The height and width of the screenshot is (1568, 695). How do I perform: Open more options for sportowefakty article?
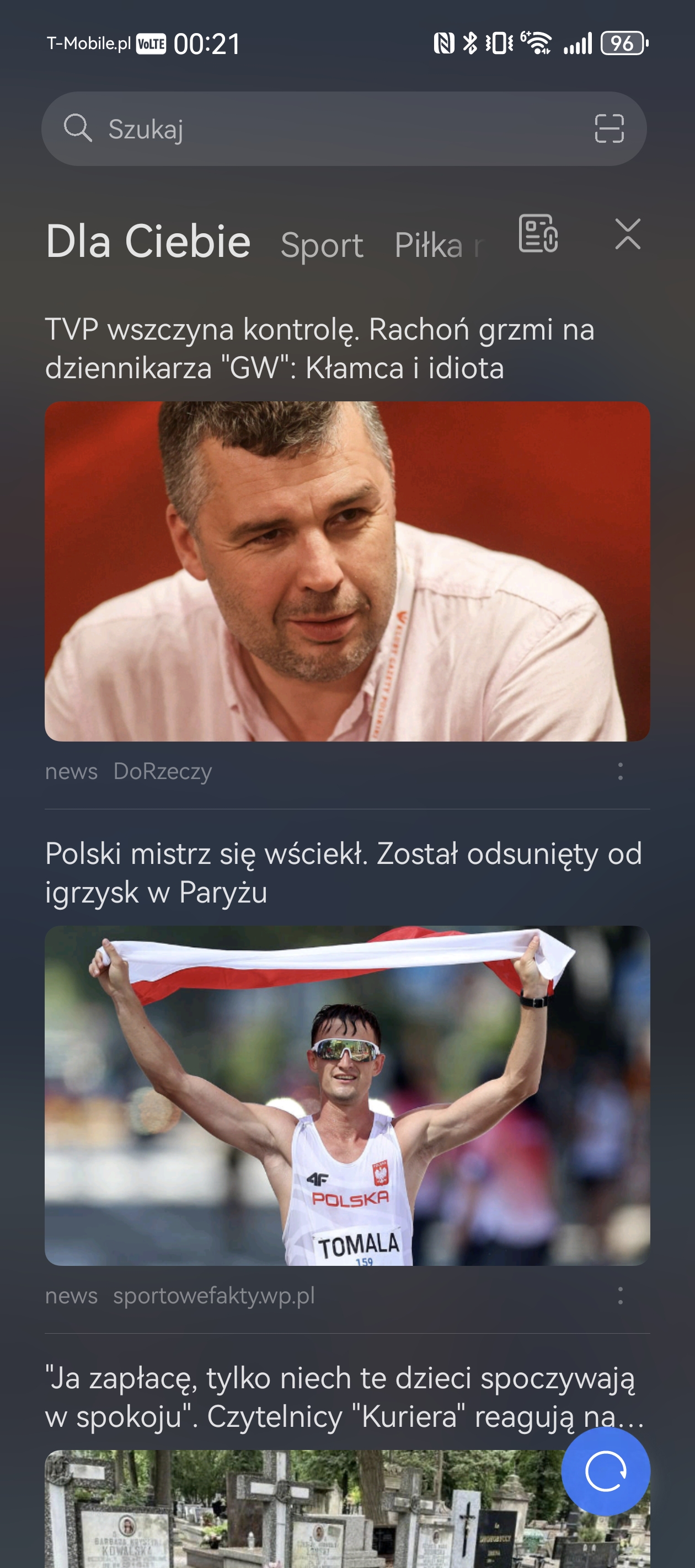(620, 1295)
